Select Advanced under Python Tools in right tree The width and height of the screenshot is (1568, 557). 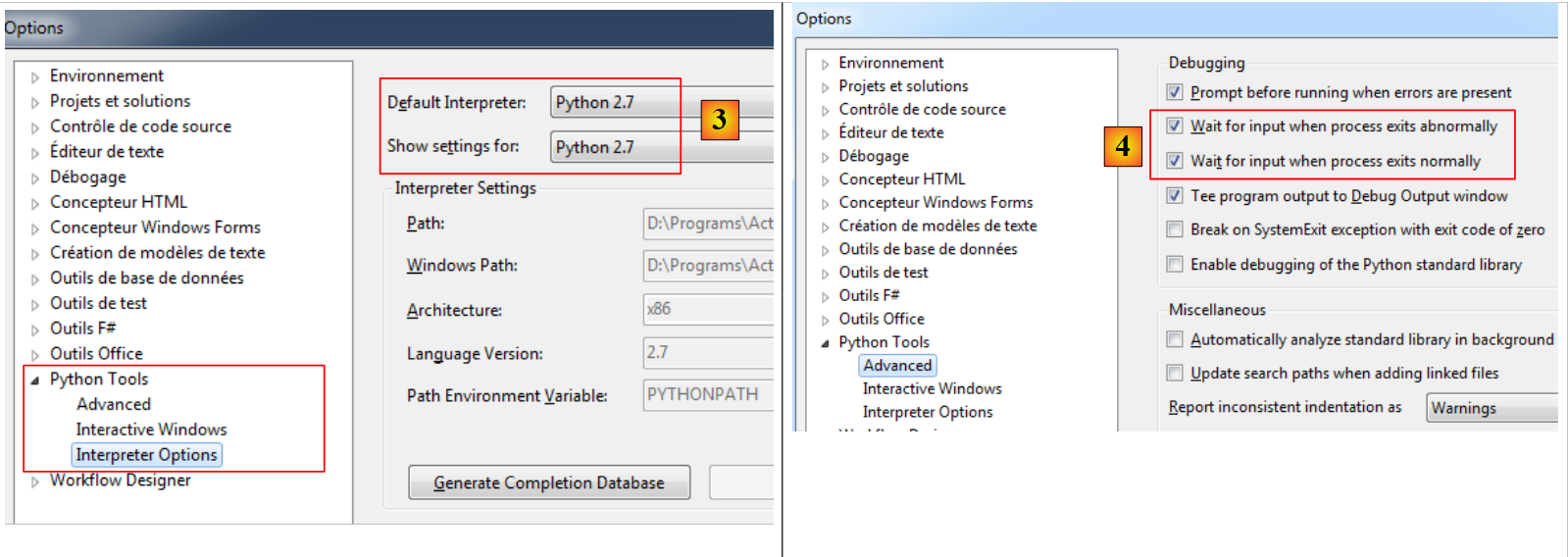(897, 366)
